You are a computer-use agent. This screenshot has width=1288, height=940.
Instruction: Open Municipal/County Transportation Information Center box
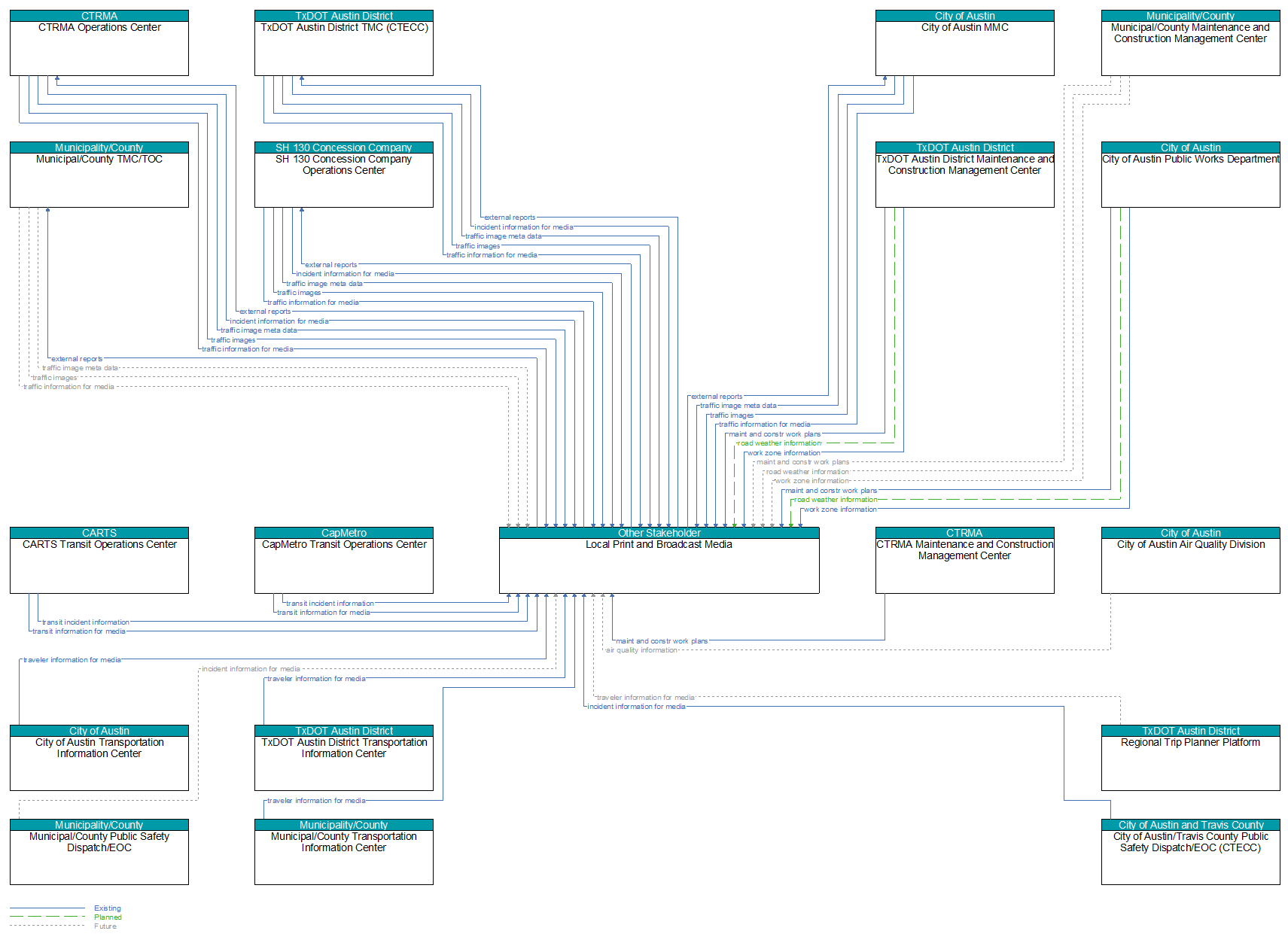[344, 852]
